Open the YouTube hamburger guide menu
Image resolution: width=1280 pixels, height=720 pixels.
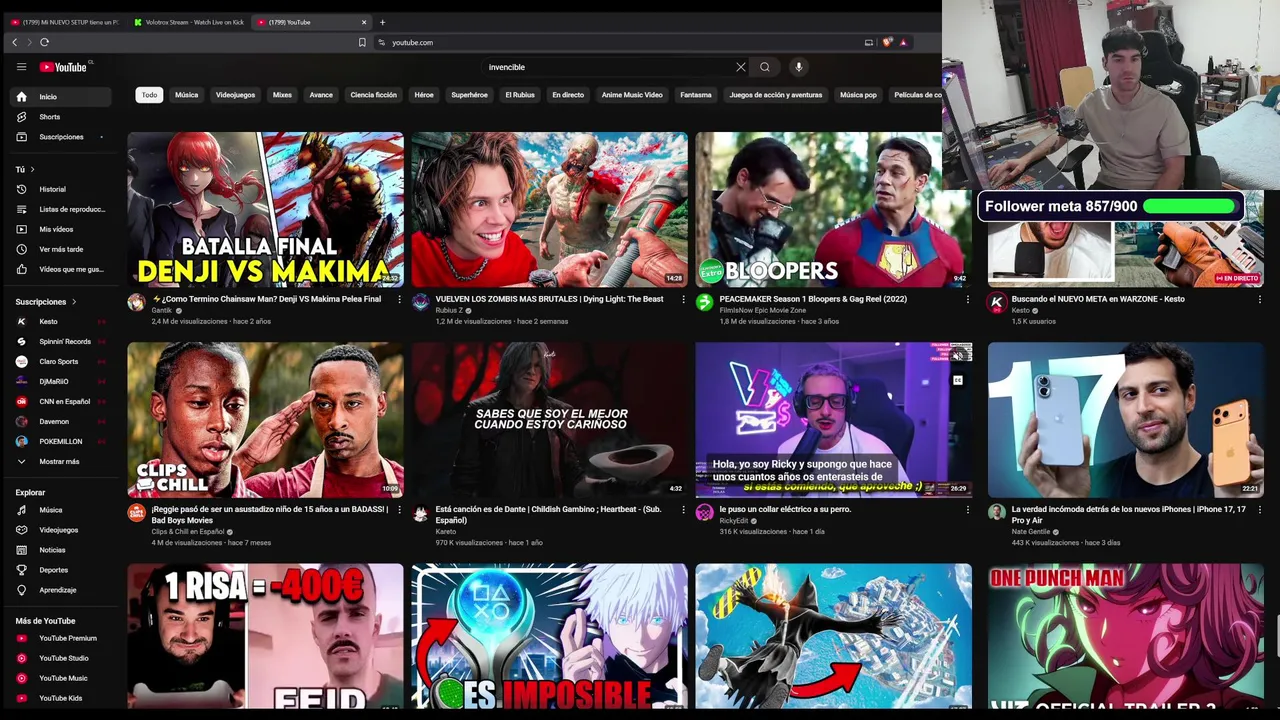click(21, 67)
